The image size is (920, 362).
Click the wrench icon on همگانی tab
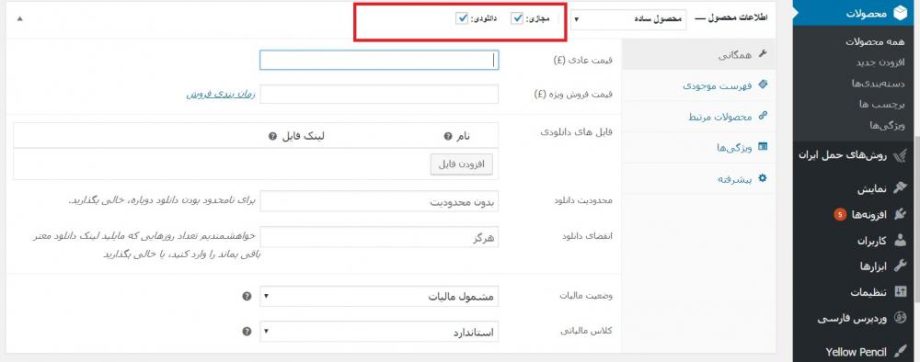click(x=763, y=54)
